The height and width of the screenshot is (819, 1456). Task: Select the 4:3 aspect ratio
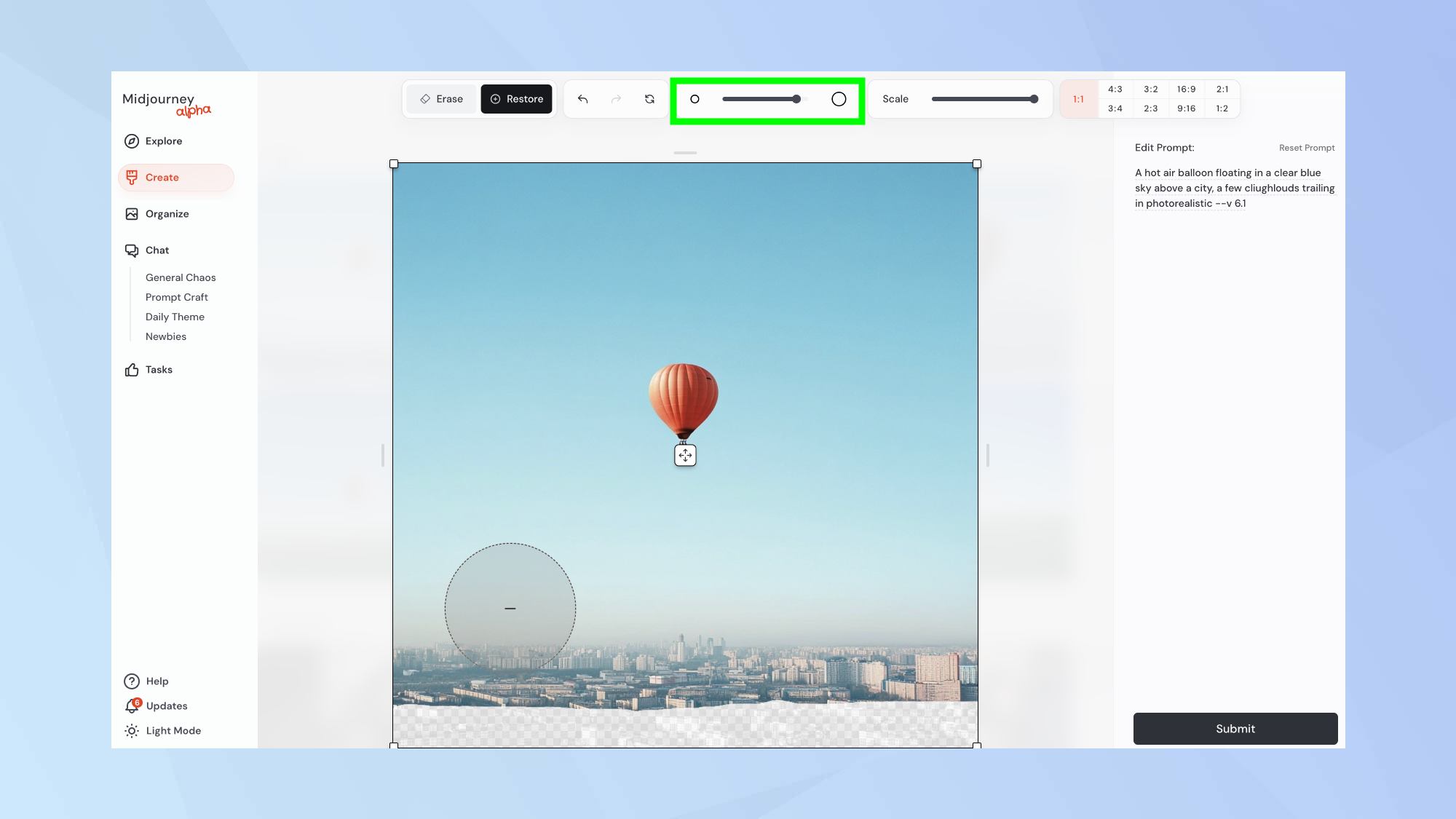point(1115,89)
